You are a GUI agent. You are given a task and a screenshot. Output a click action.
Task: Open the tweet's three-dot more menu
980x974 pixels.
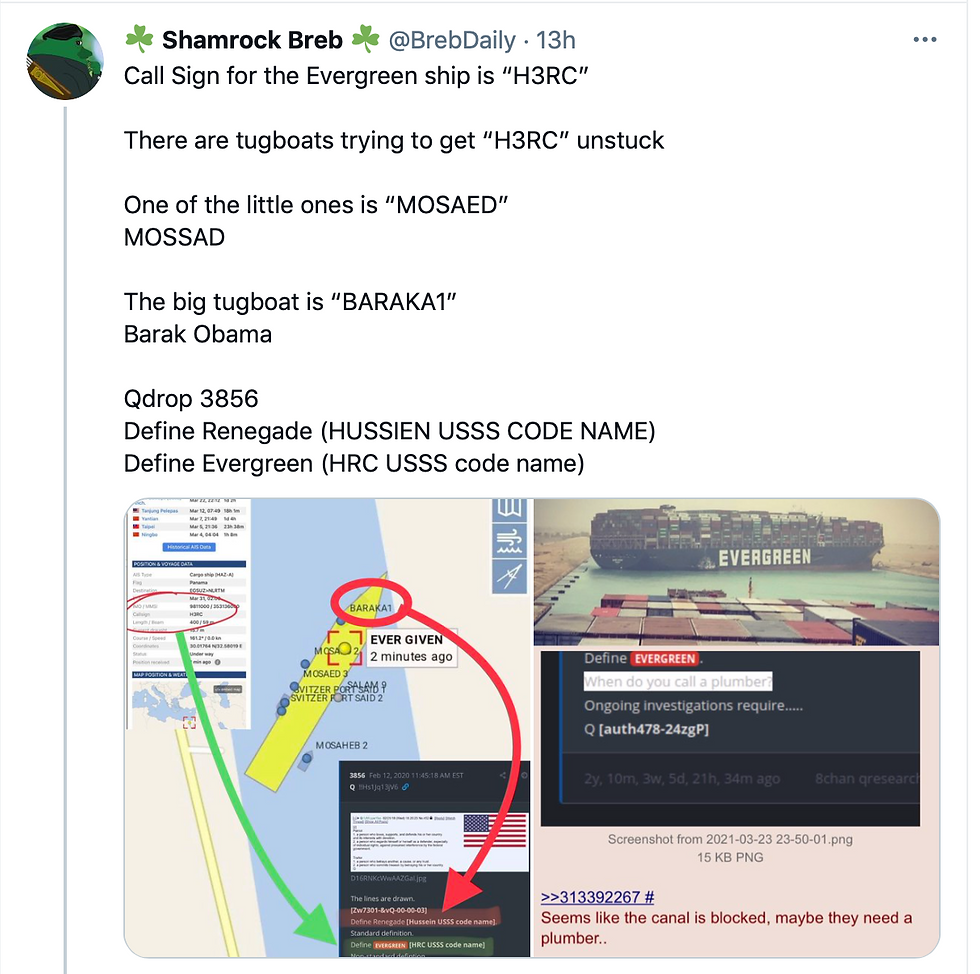(x=924, y=39)
